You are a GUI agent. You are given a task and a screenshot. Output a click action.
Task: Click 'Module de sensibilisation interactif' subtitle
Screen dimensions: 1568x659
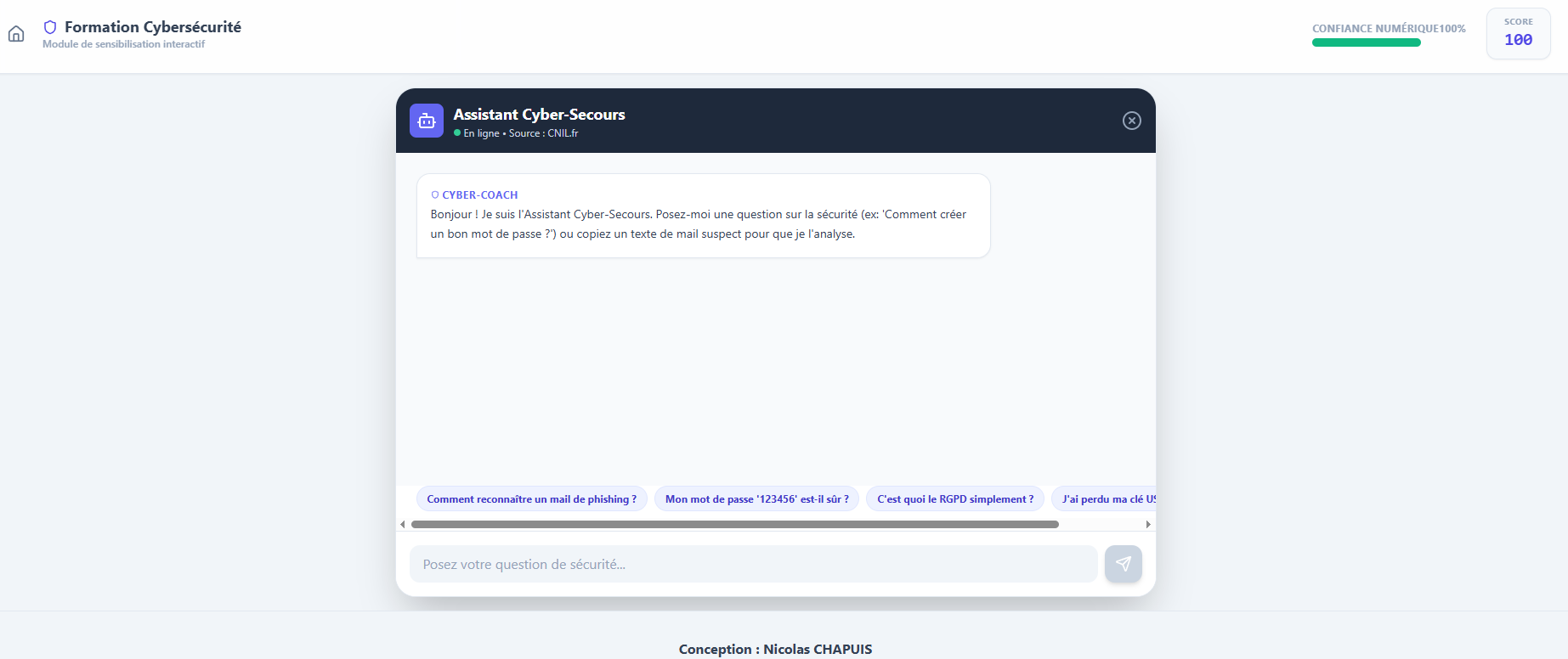tap(124, 44)
